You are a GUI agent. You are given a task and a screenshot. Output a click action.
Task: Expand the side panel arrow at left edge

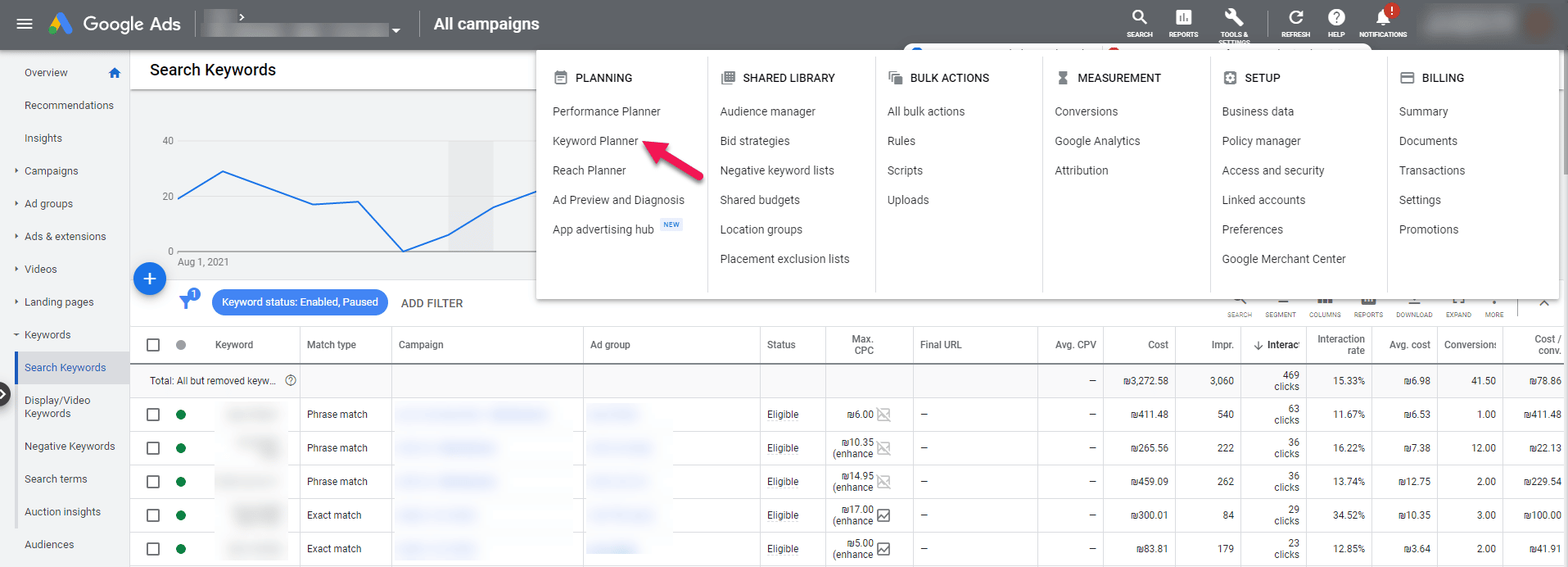(x=4, y=394)
